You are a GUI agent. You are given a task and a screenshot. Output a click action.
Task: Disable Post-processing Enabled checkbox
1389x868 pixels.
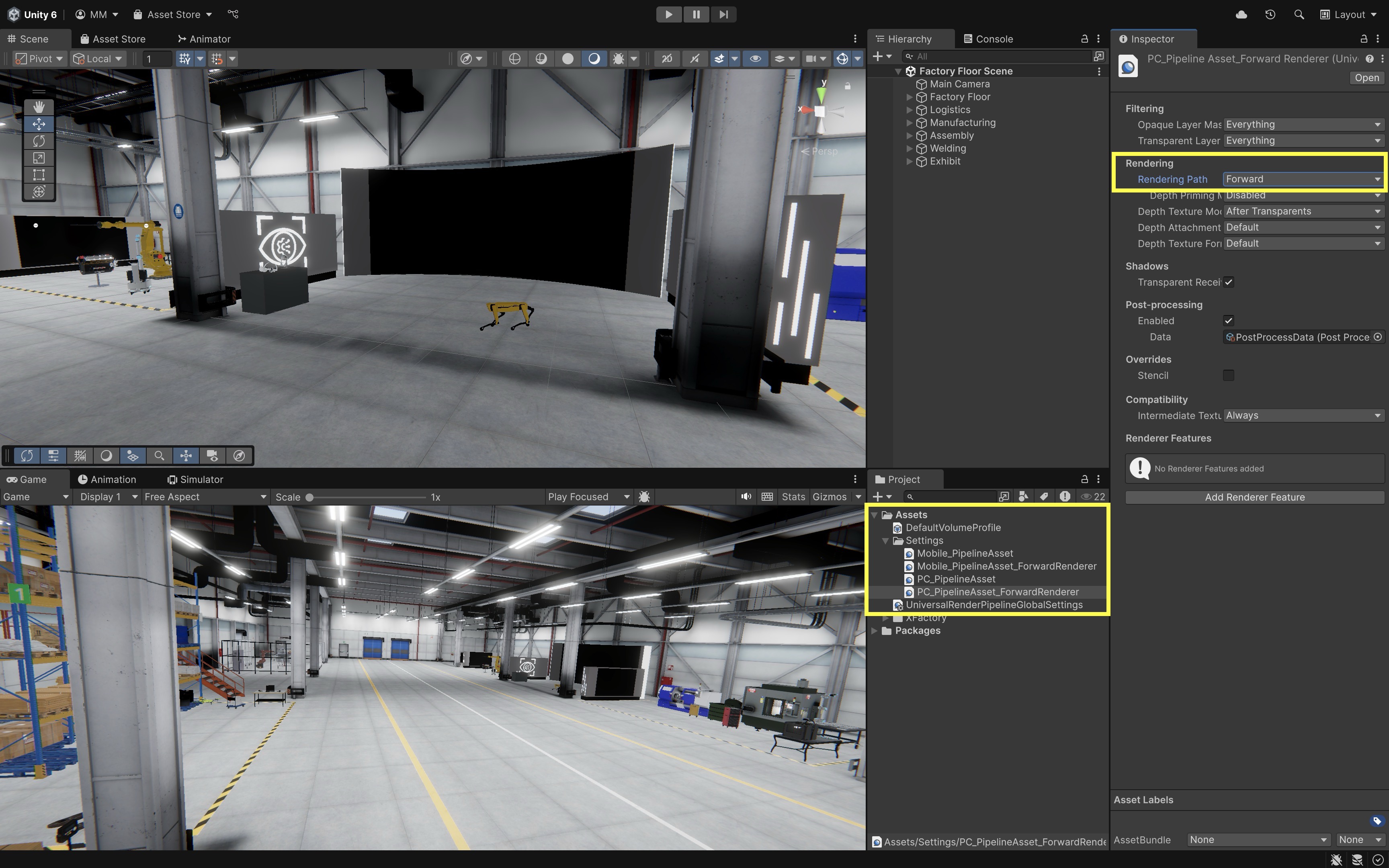coord(1228,321)
